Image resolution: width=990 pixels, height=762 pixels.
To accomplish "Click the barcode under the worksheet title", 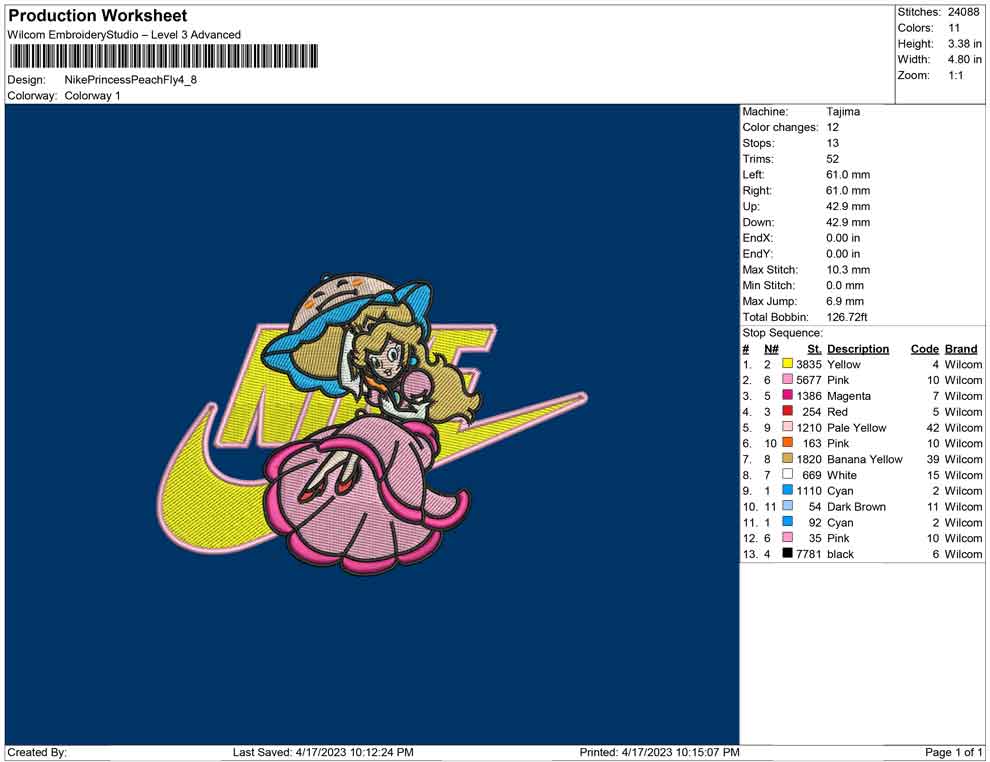I will [x=163, y=56].
